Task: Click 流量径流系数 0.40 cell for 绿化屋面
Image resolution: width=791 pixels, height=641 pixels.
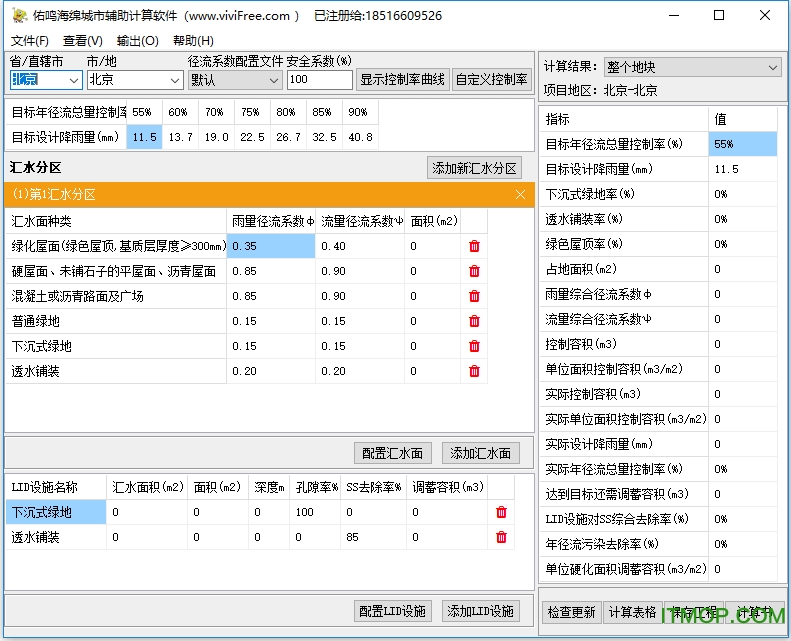Action: (360, 246)
